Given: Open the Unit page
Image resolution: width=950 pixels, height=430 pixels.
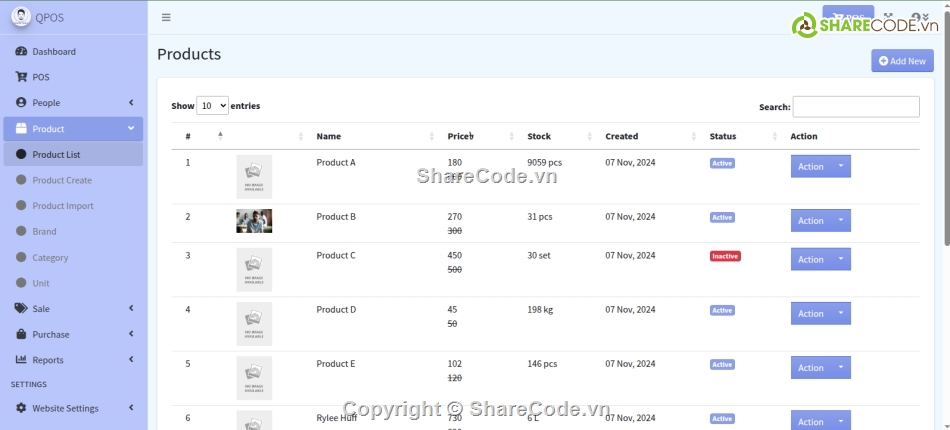Looking at the screenshot, I should pyautogui.click(x=73, y=283).
